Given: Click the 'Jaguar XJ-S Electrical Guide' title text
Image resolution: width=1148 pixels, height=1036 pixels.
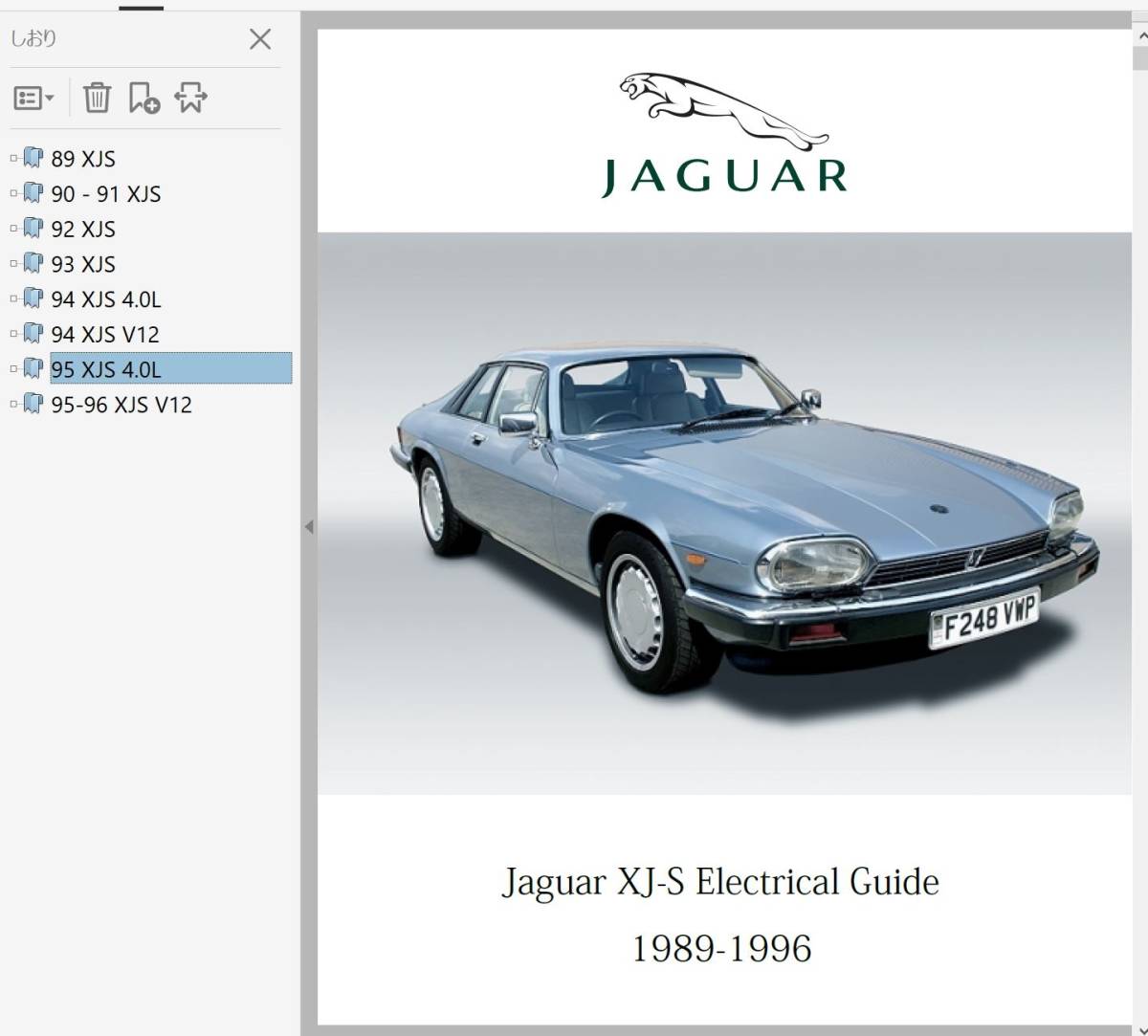Looking at the screenshot, I should tap(721, 882).
